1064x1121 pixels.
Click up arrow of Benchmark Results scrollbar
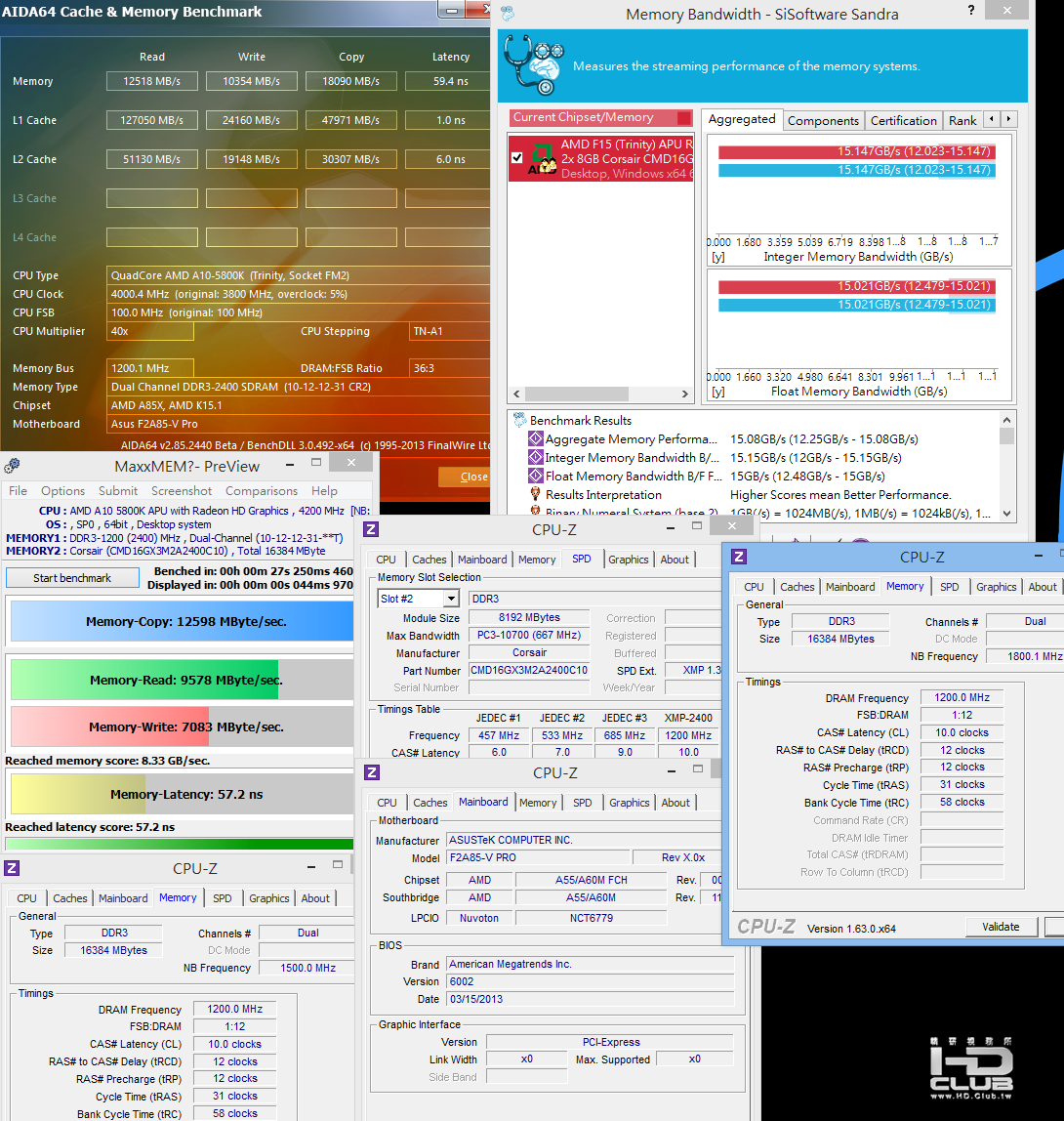1006,420
